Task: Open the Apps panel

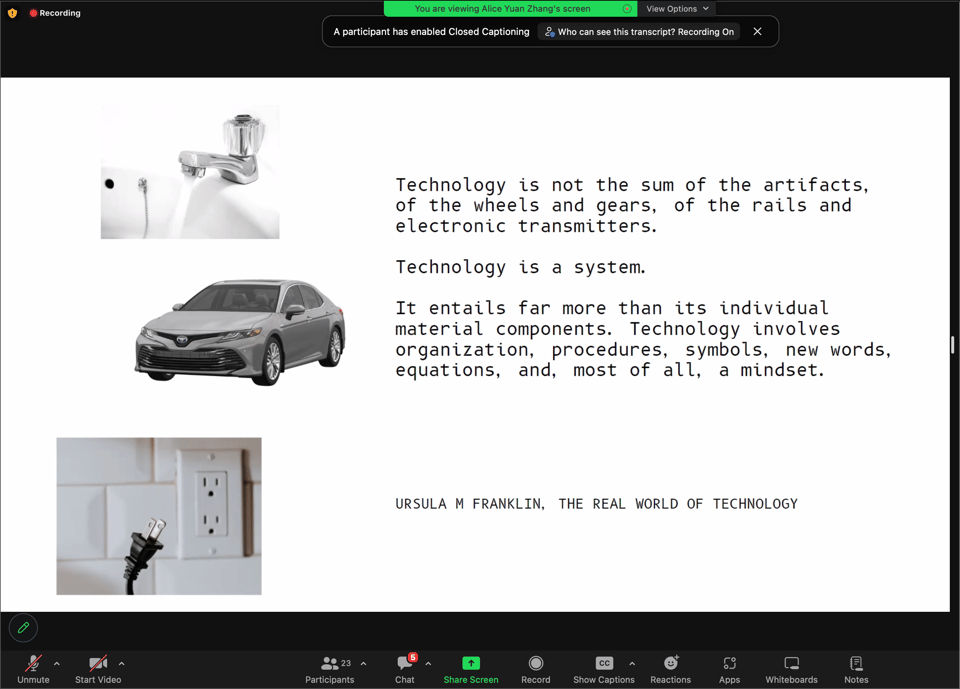Action: 729,669
